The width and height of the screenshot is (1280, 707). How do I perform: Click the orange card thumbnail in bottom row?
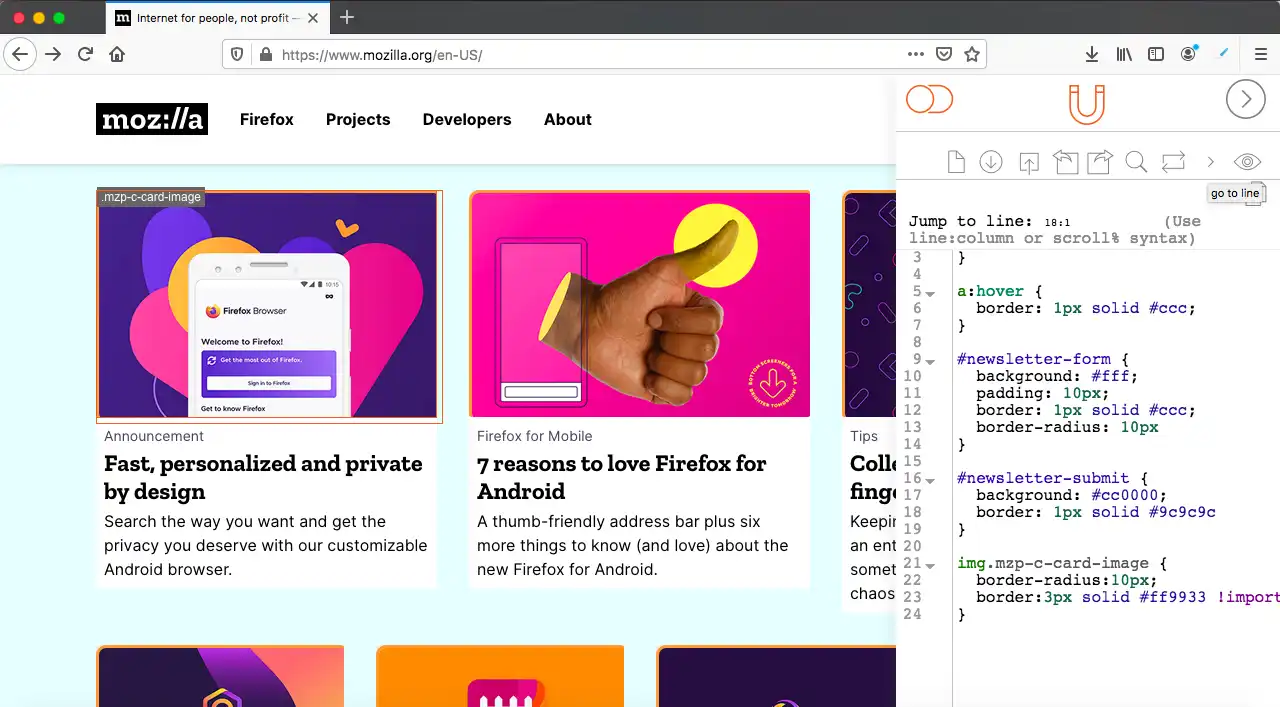(x=500, y=676)
